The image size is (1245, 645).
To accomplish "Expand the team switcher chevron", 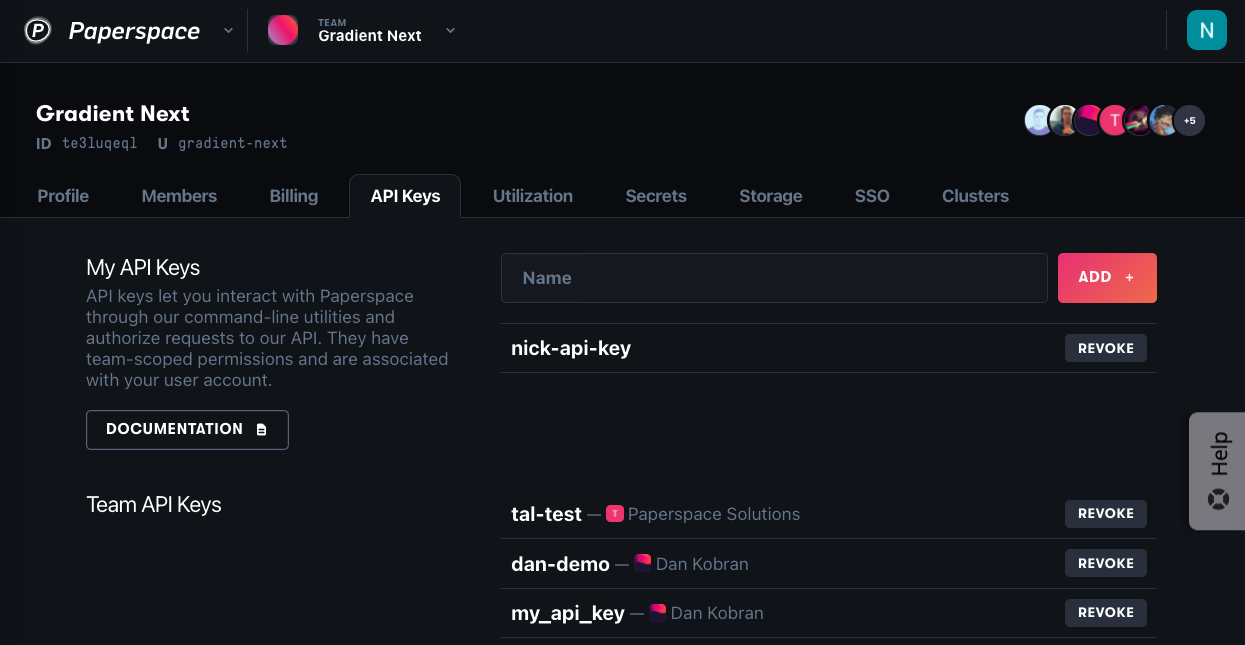I will (x=450, y=31).
